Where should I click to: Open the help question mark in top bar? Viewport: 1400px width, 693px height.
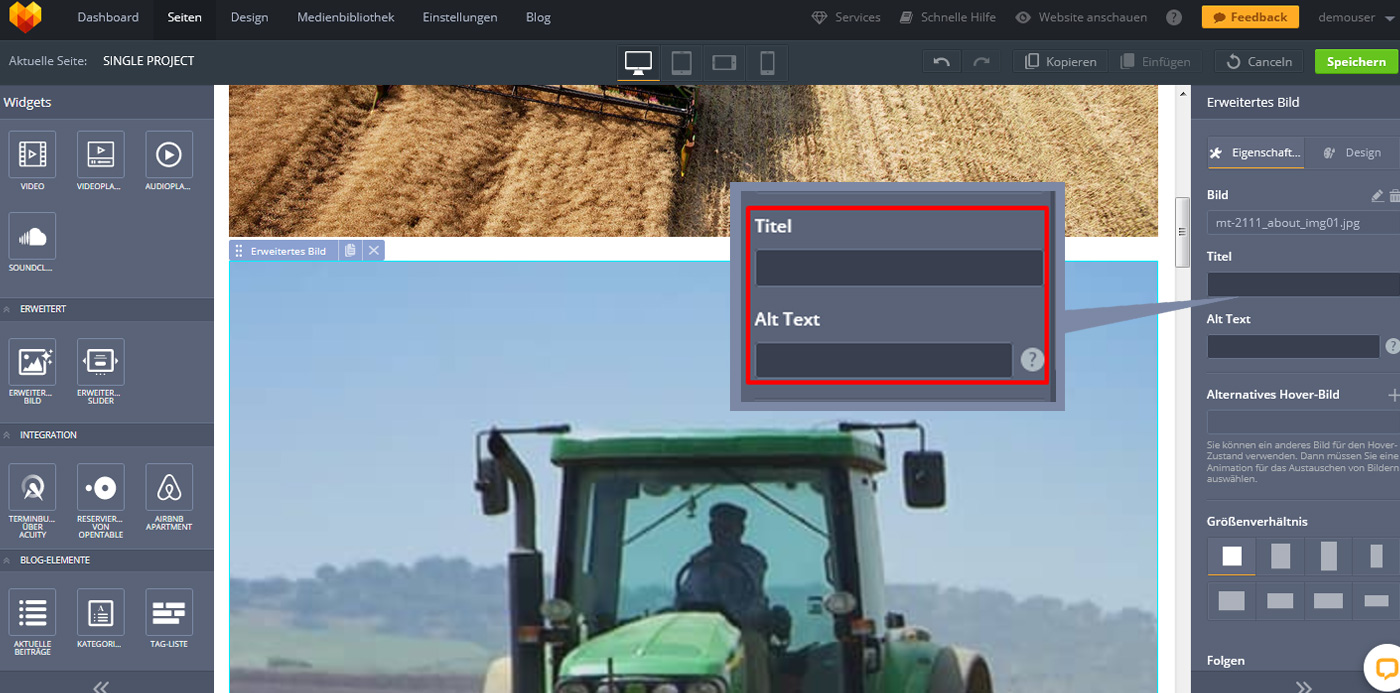(1174, 17)
